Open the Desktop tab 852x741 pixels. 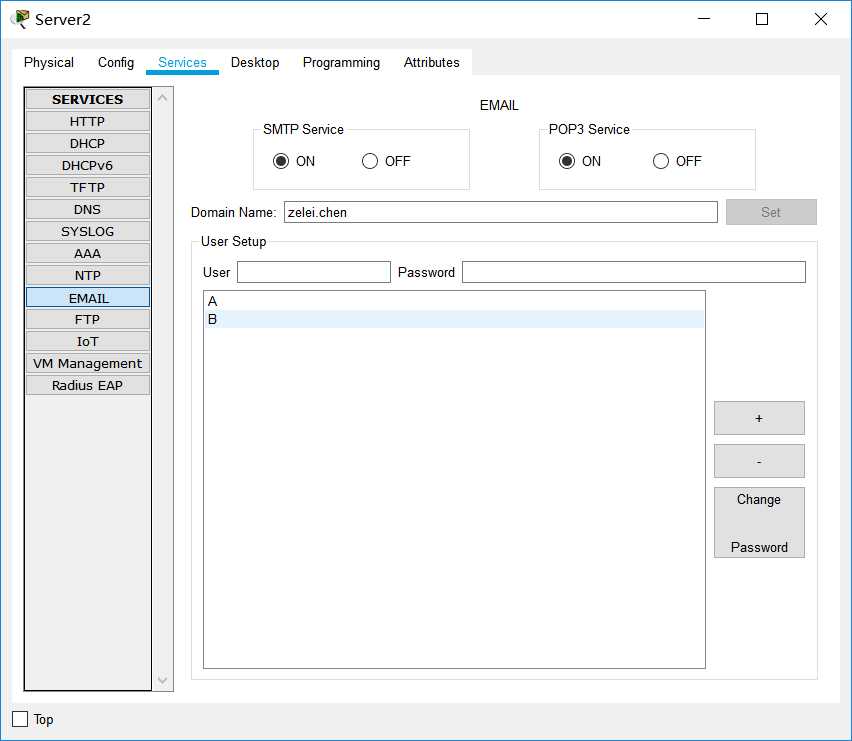[x=255, y=62]
